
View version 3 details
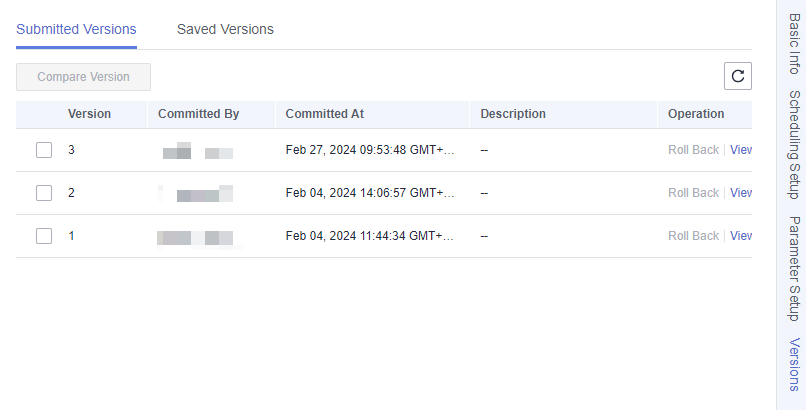741,150
